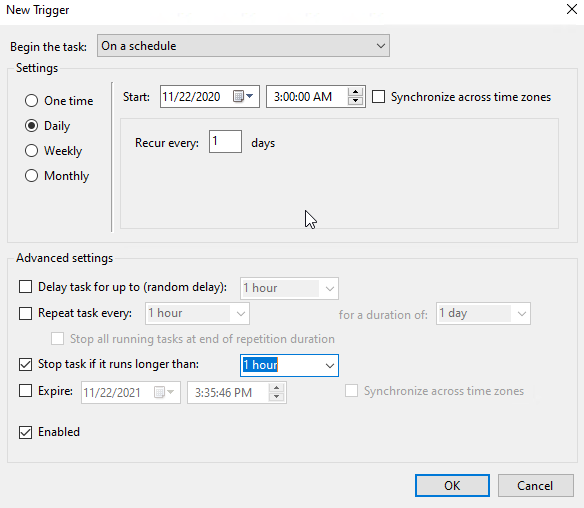
Task: Select the Monthly schedule option
Action: (31, 175)
